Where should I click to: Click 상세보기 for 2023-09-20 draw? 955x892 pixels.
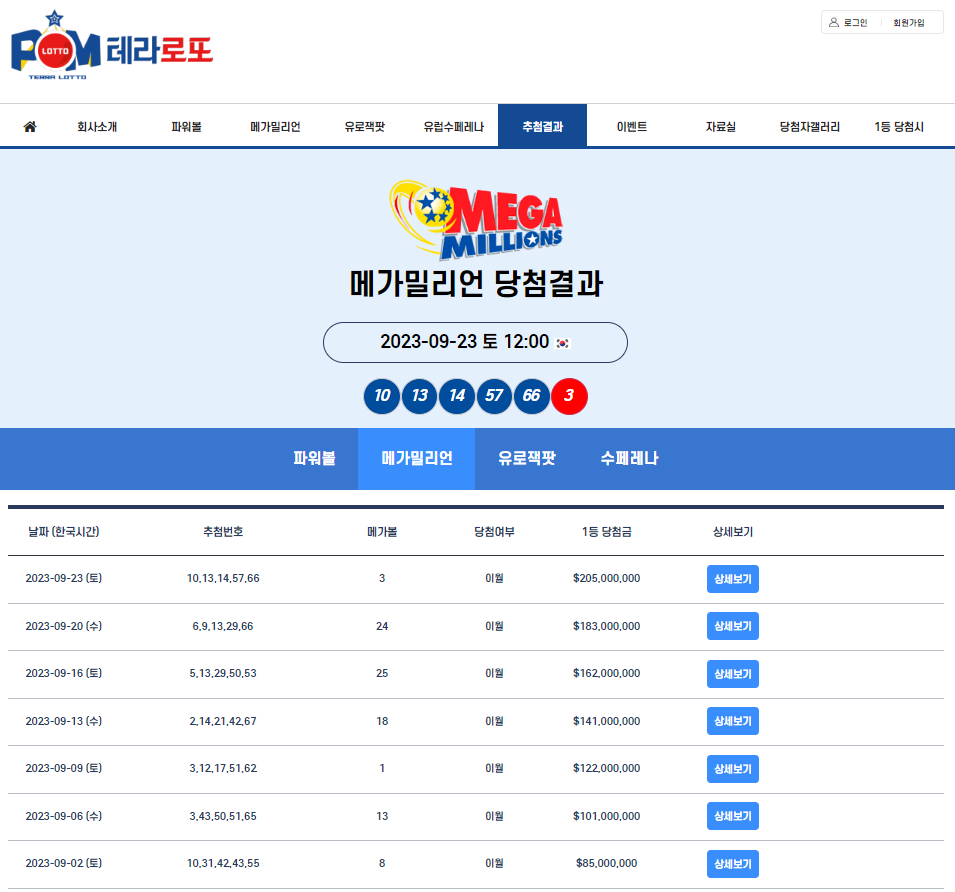[x=733, y=626]
